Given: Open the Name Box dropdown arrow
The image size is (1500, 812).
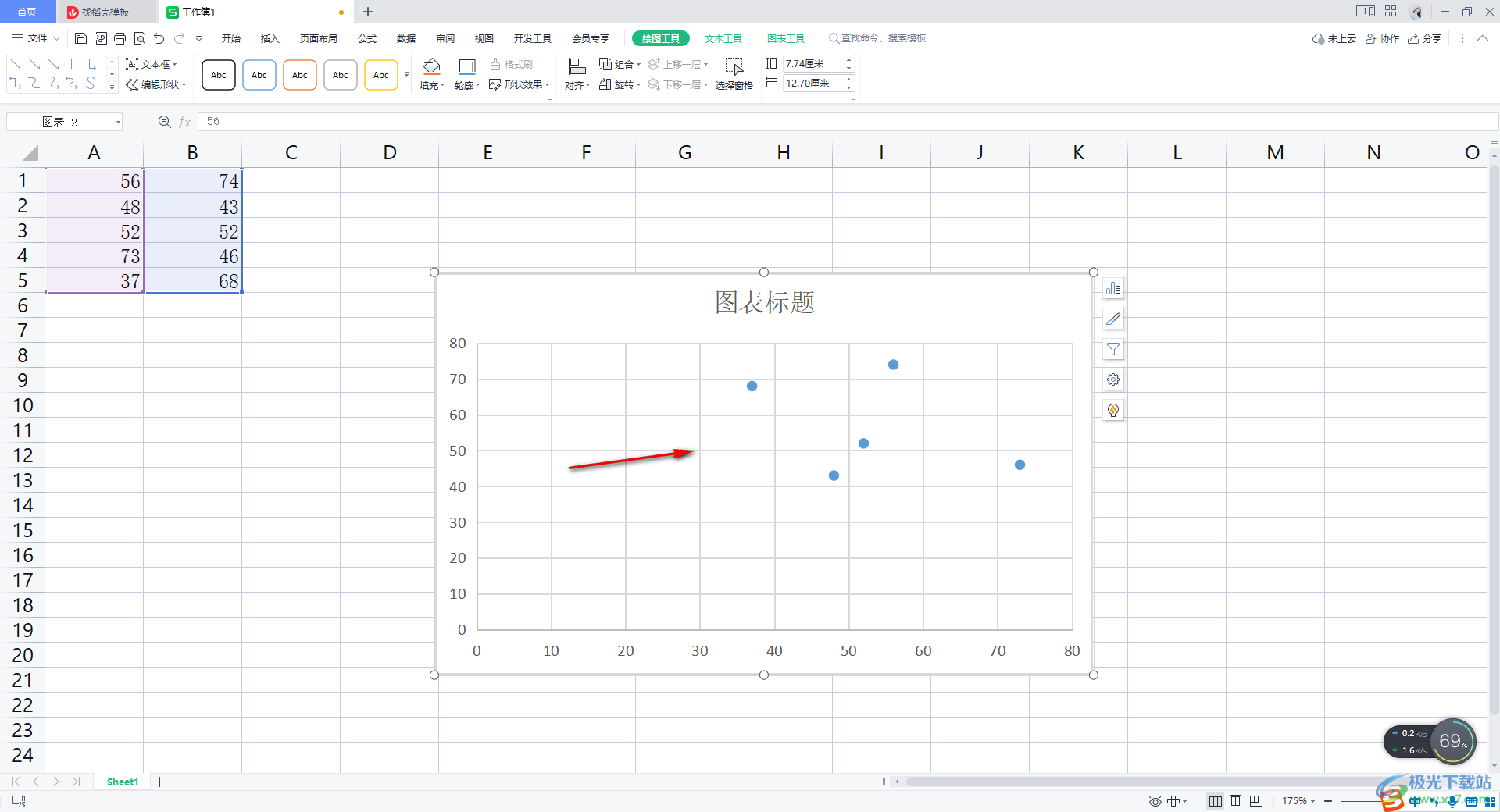Looking at the screenshot, I should pos(118,122).
